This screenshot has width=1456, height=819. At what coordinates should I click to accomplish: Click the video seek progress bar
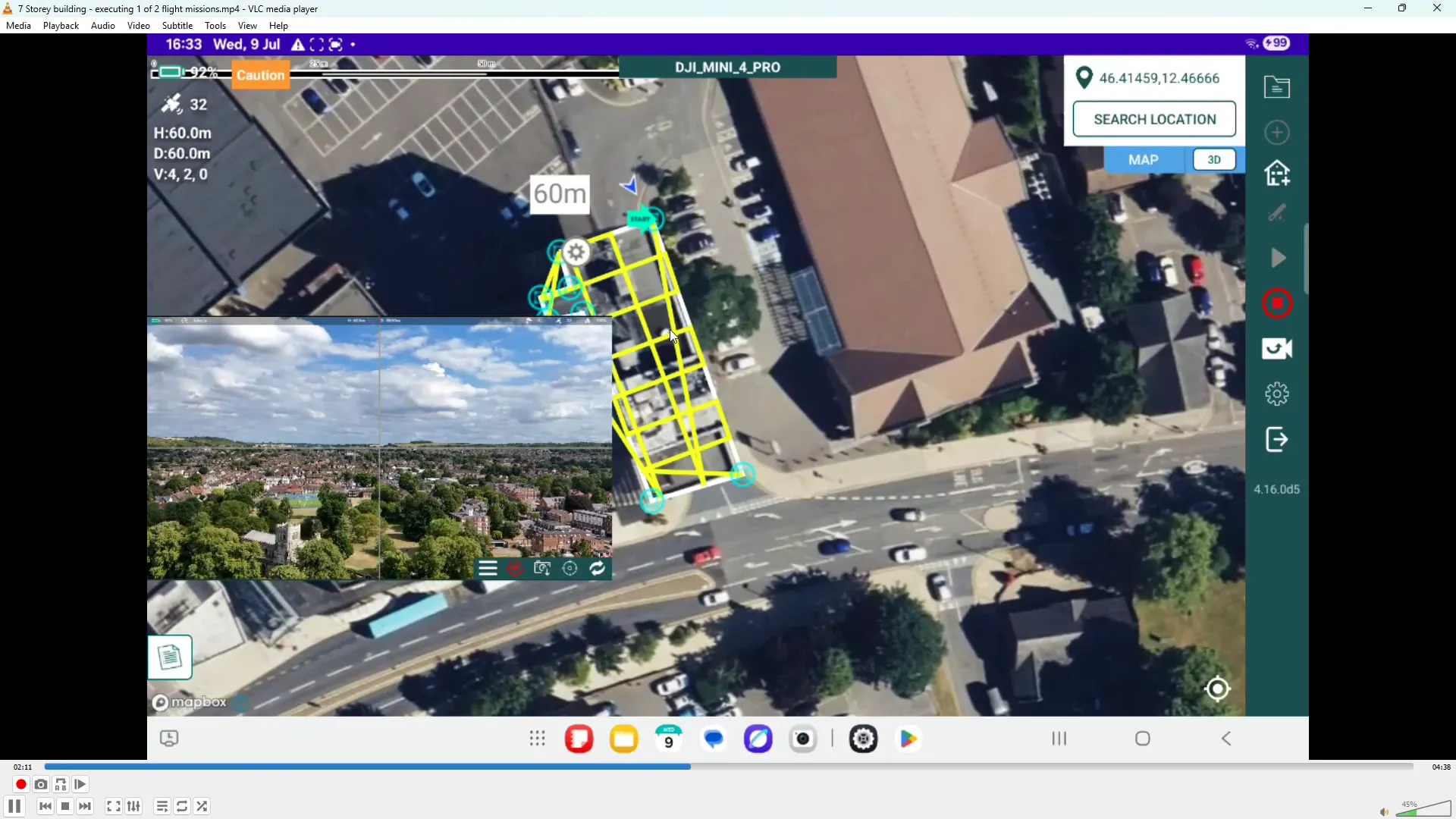pyautogui.click(x=728, y=767)
